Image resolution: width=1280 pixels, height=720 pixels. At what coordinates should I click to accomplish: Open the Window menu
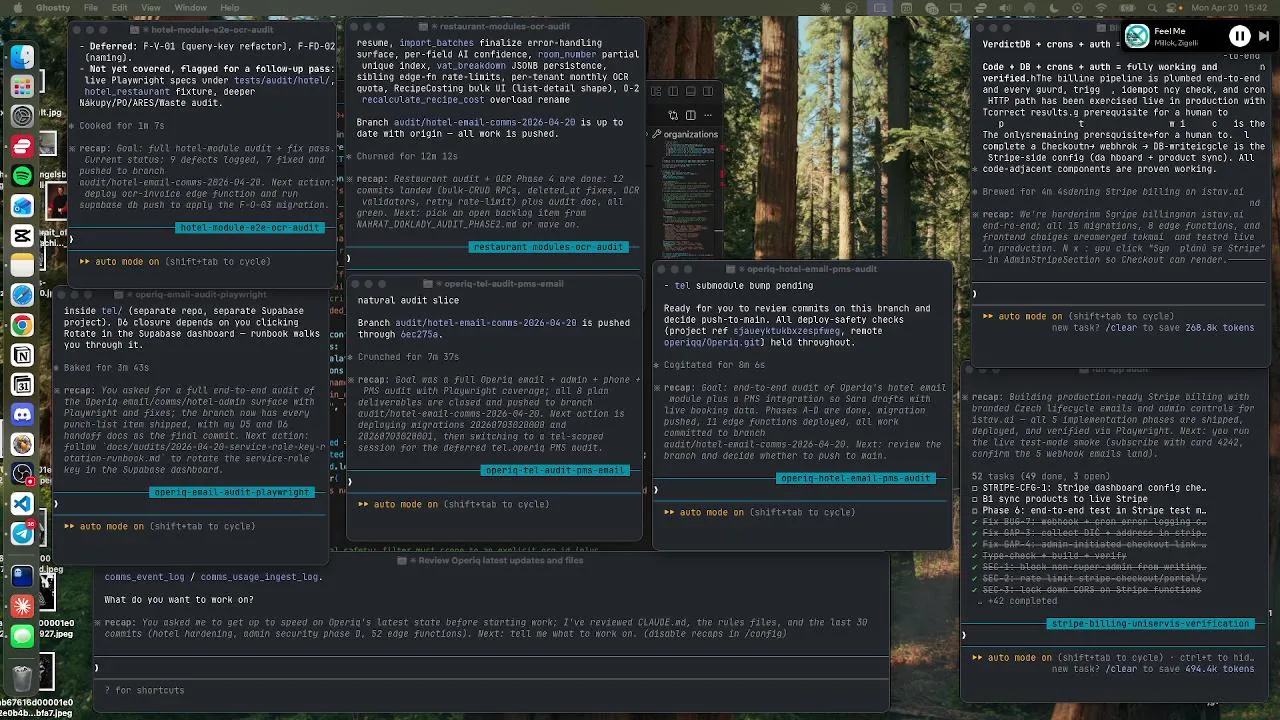[x=190, y=8]
